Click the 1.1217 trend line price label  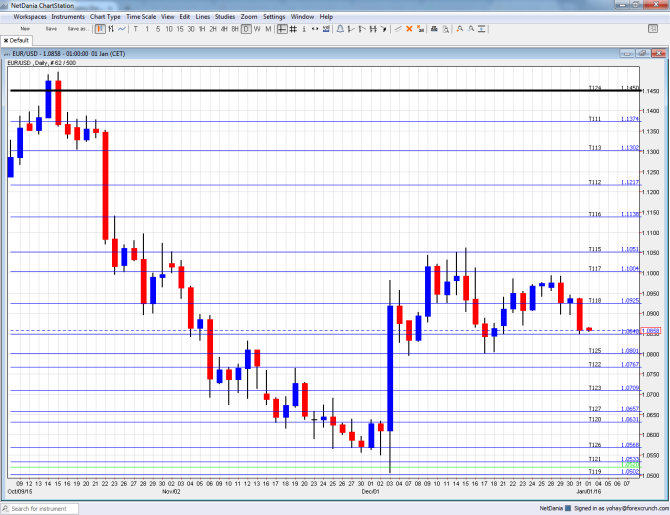tap(630, 182)
